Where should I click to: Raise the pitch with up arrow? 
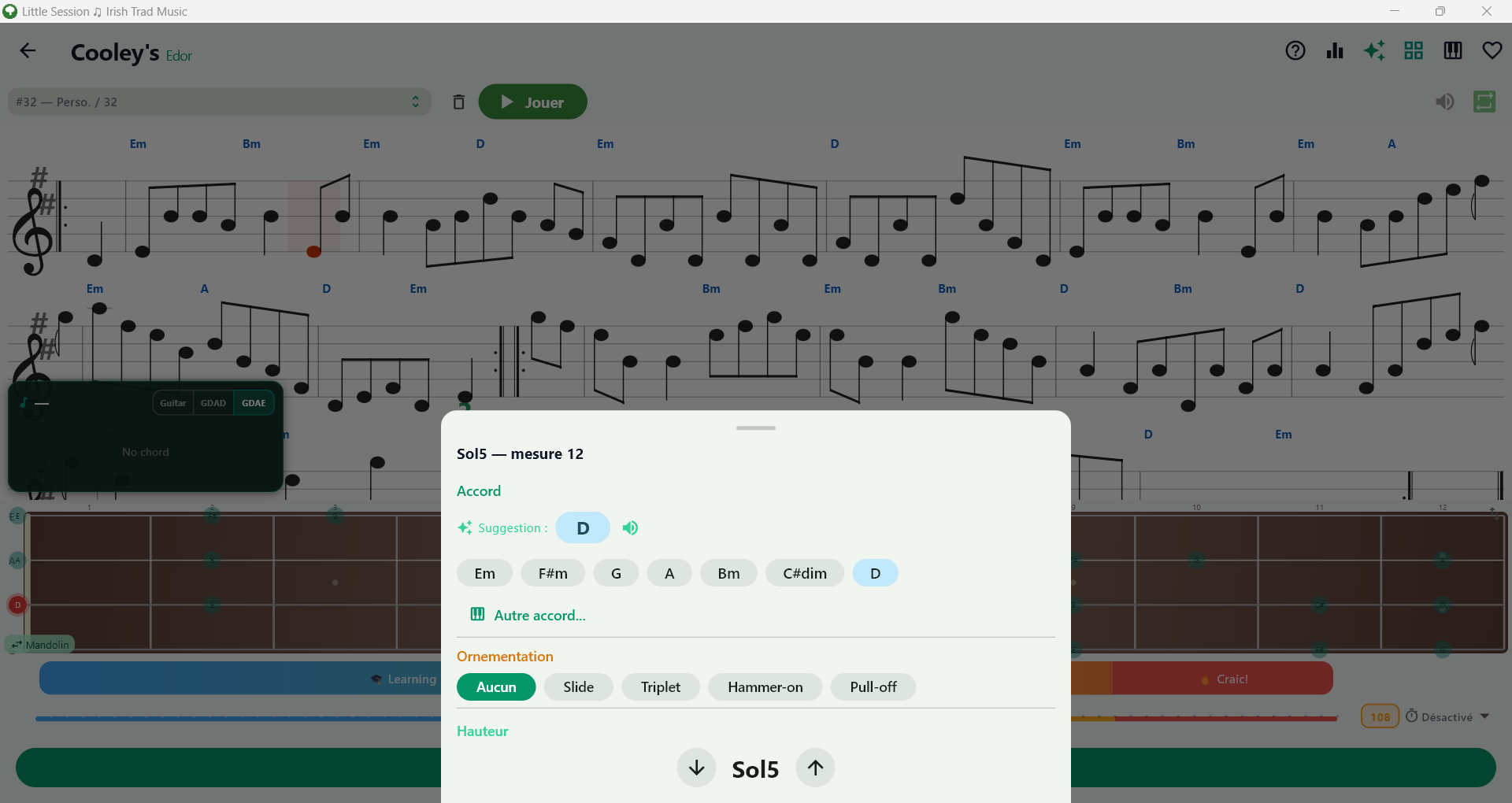[815, 768]
